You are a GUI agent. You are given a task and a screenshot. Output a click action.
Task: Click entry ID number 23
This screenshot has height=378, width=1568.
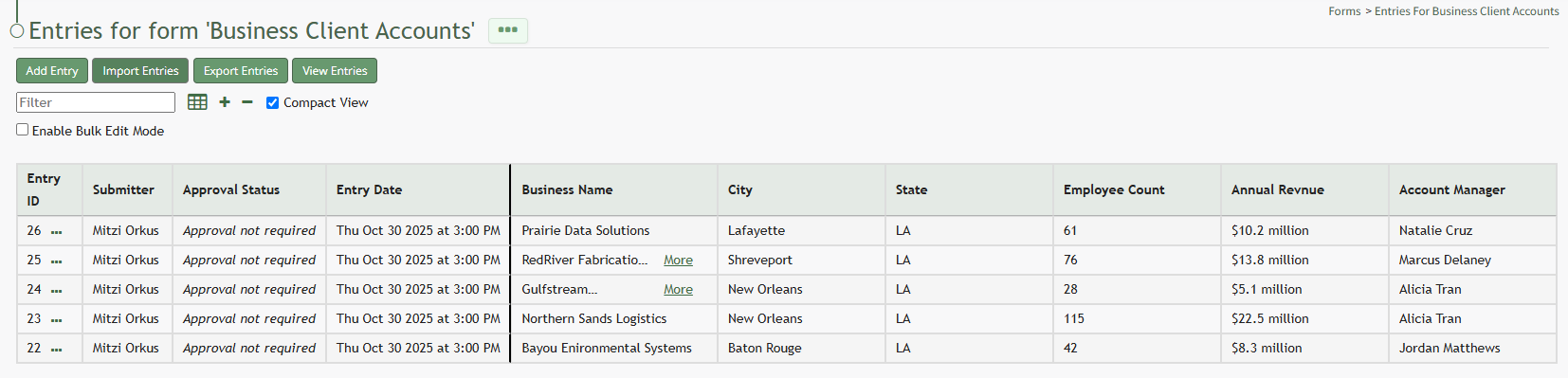coord(34,318)
